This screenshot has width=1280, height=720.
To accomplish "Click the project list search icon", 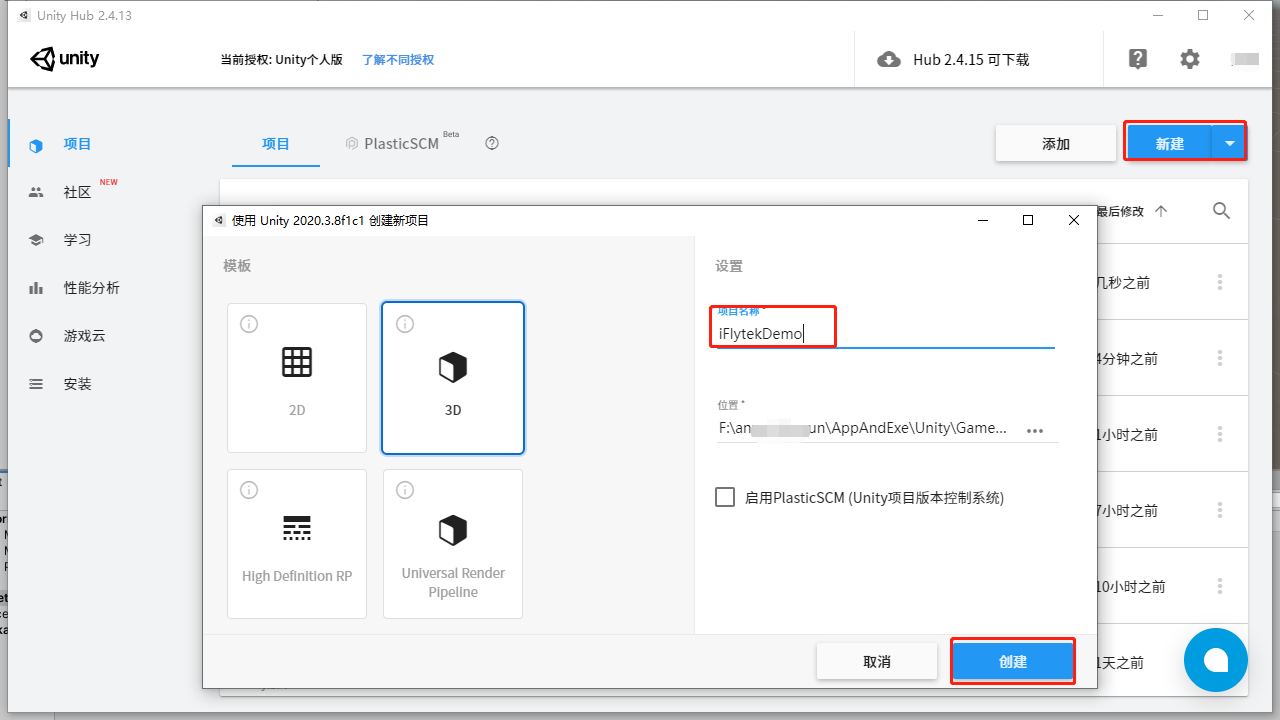I will (1221, 211).
